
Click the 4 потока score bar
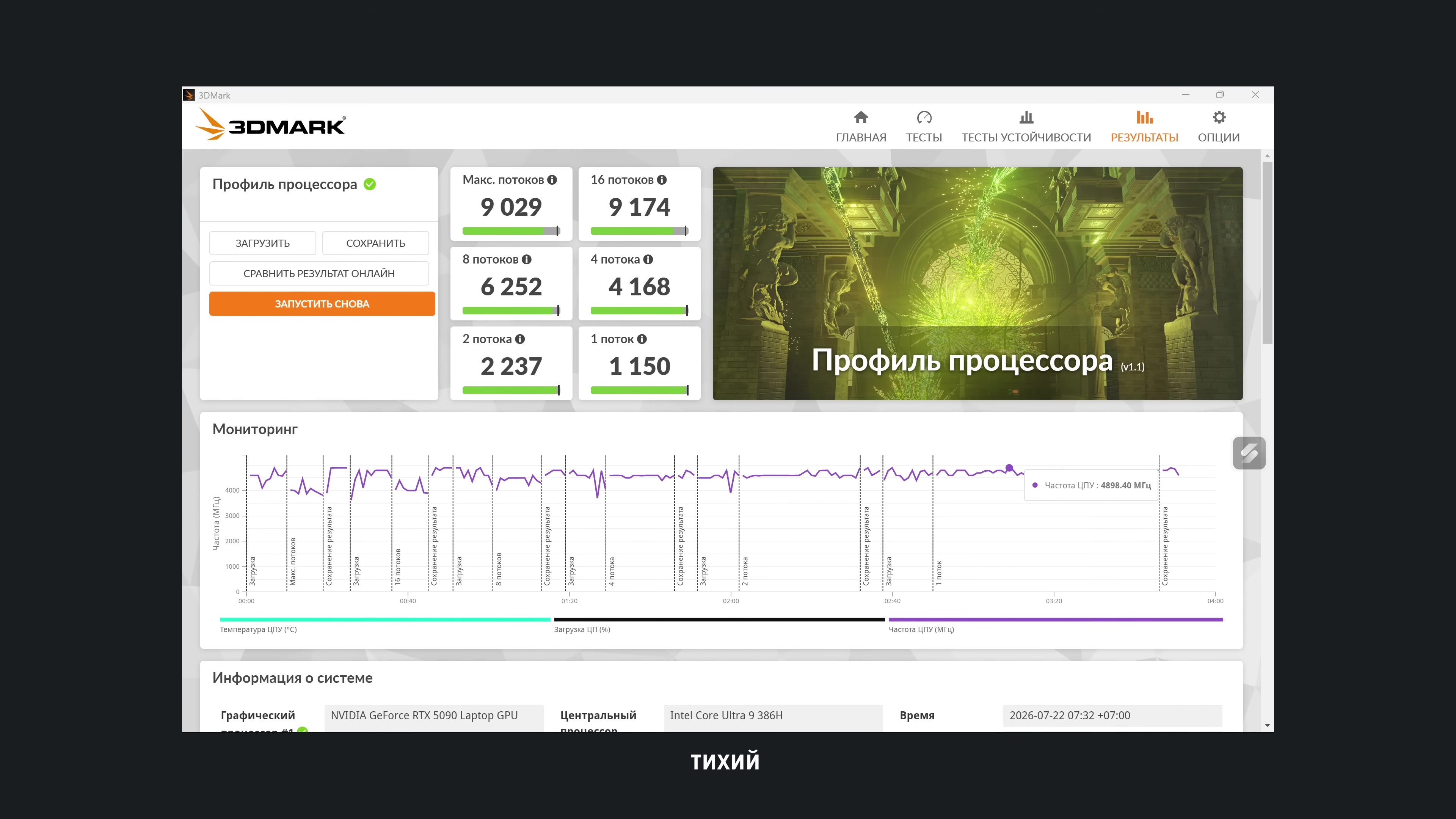click(x=640, y=310)
